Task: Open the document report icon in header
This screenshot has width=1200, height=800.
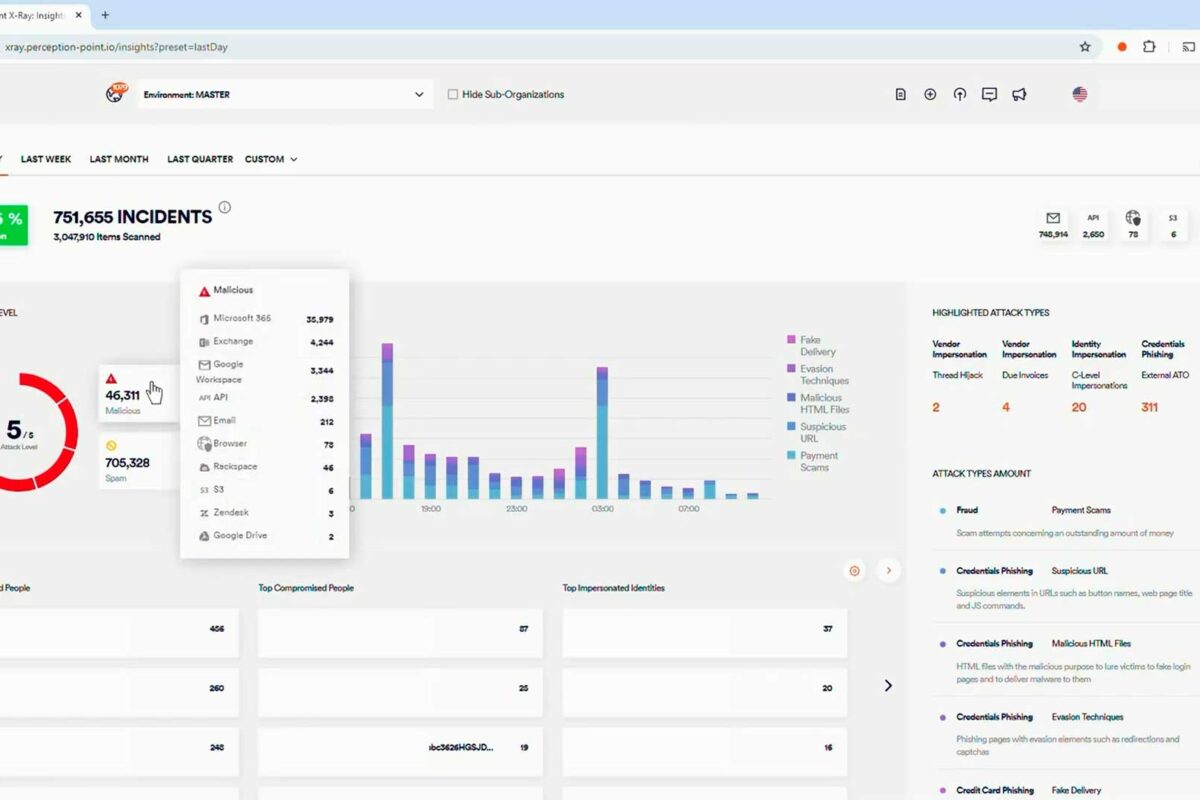Action: point(900,94)
